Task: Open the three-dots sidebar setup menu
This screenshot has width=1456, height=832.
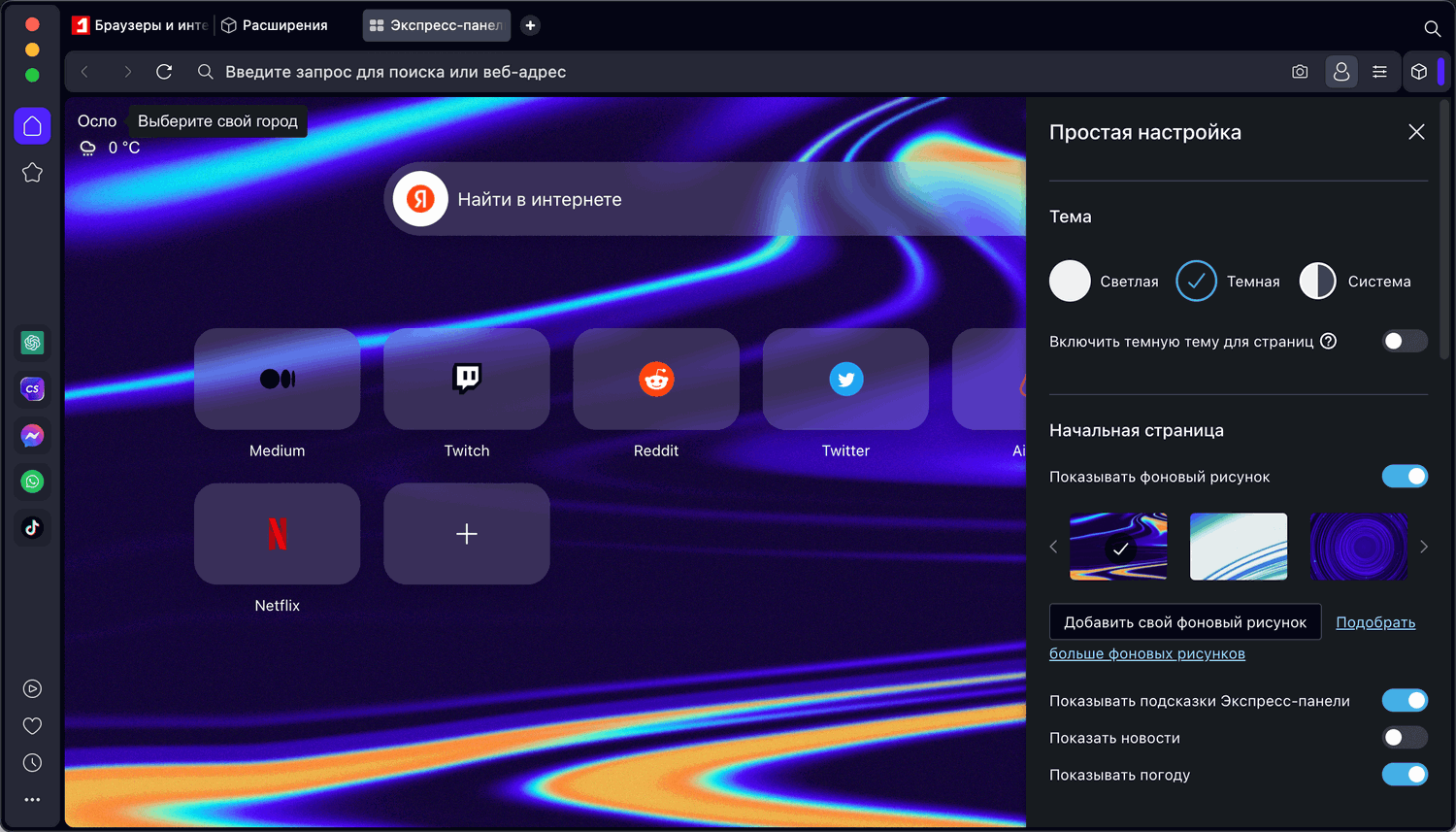Action: [32, 800]
